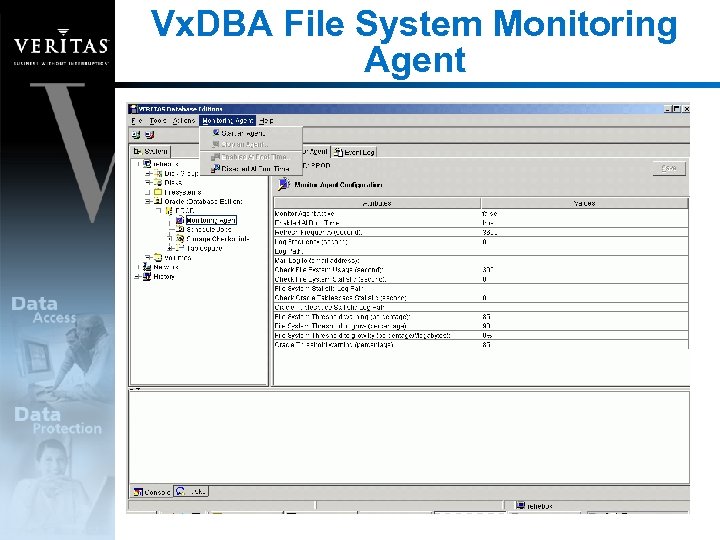Switch to the Tasks tab
The height and width of the screenshot is (540, 720).
191,492
